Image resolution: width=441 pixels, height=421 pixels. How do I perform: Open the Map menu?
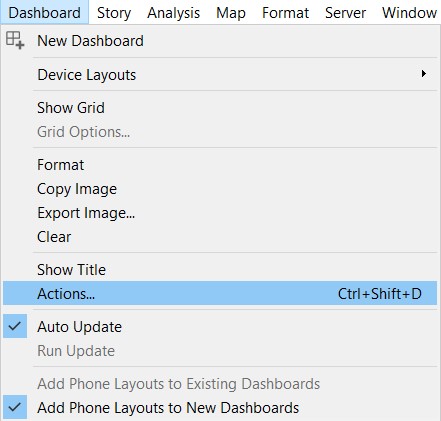pyautogui.click(x=231, y=13)
